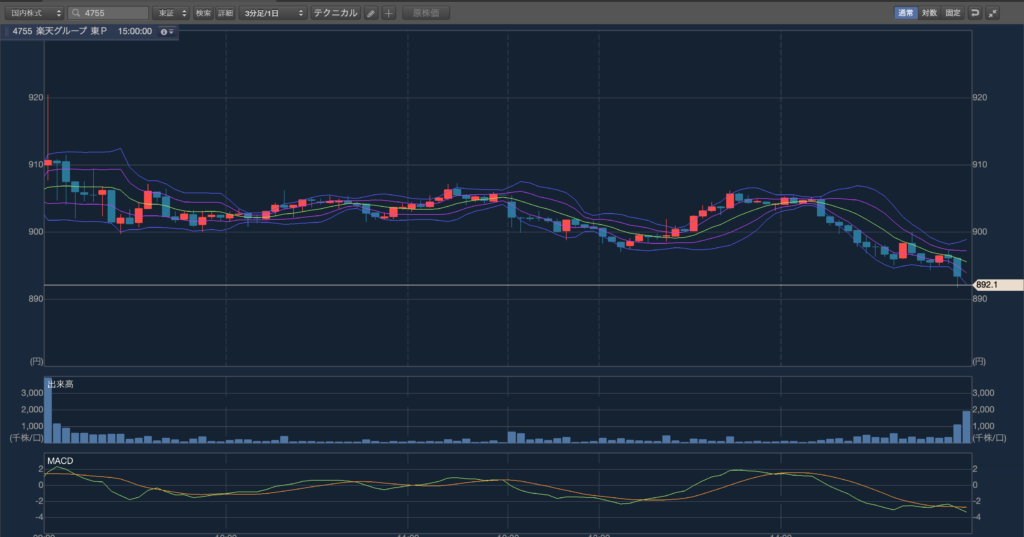1024x537 pixels.
Task: Click the plus icon to add a chart
Action: [x=389, y=13]
